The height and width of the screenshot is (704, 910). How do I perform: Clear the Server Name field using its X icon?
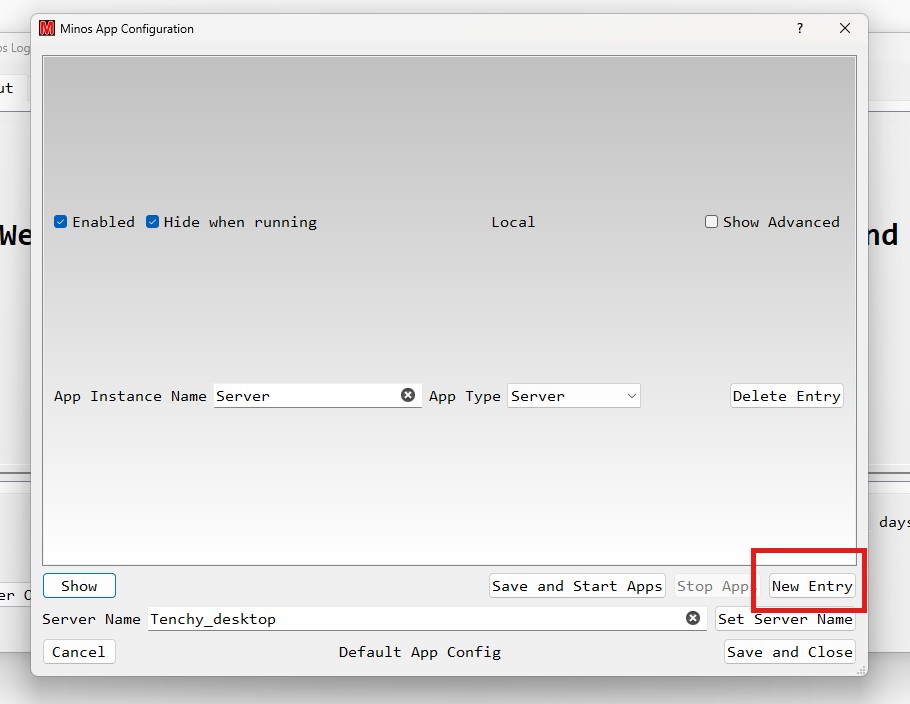[x=693, y=618]
